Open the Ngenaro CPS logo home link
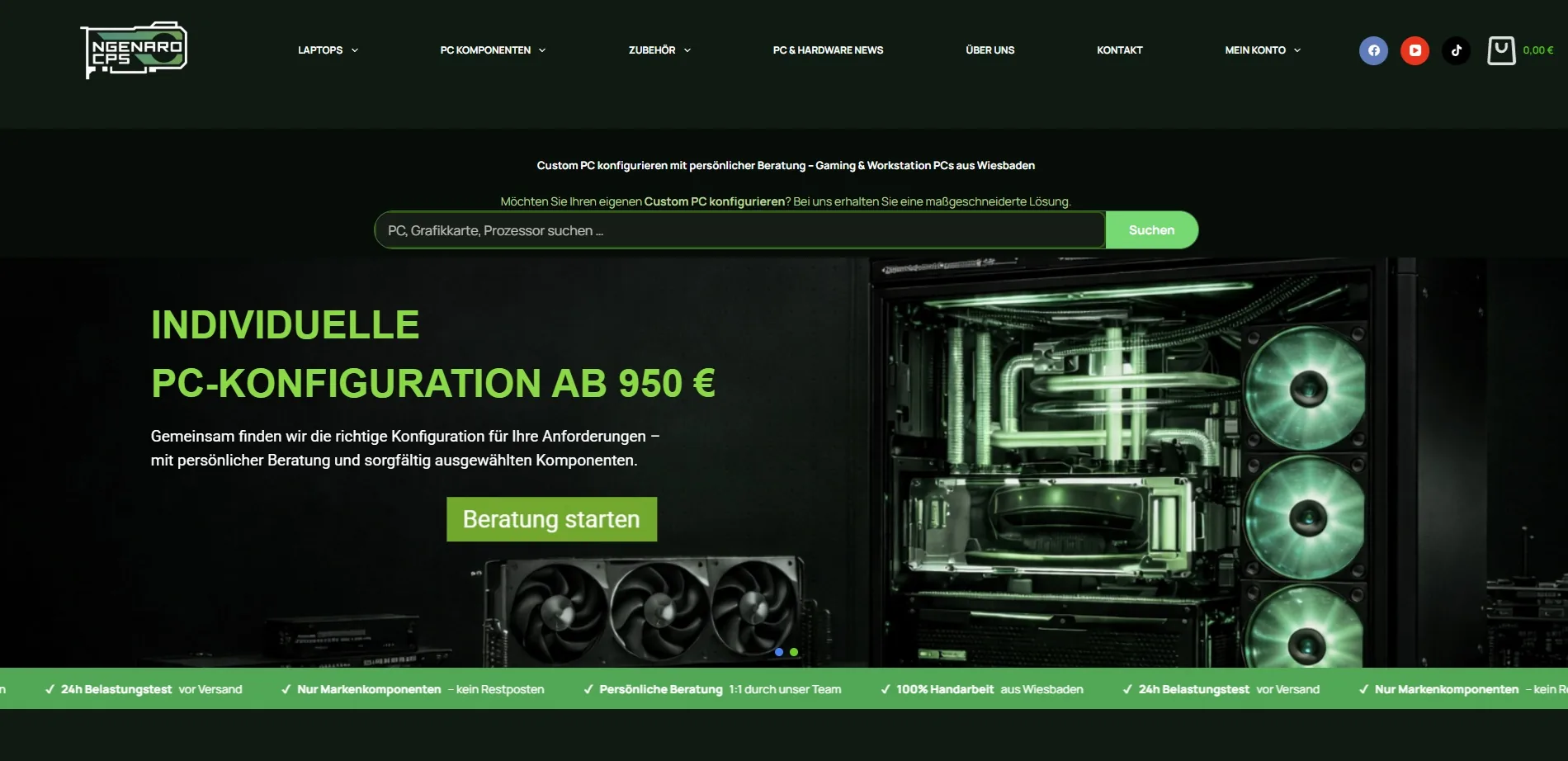1568x761 pixels. 134,50
